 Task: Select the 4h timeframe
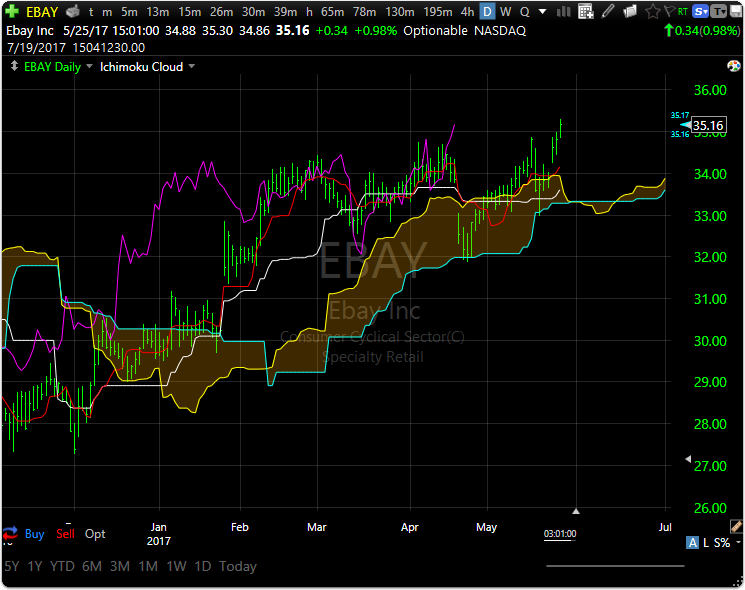tap(468, 11)
